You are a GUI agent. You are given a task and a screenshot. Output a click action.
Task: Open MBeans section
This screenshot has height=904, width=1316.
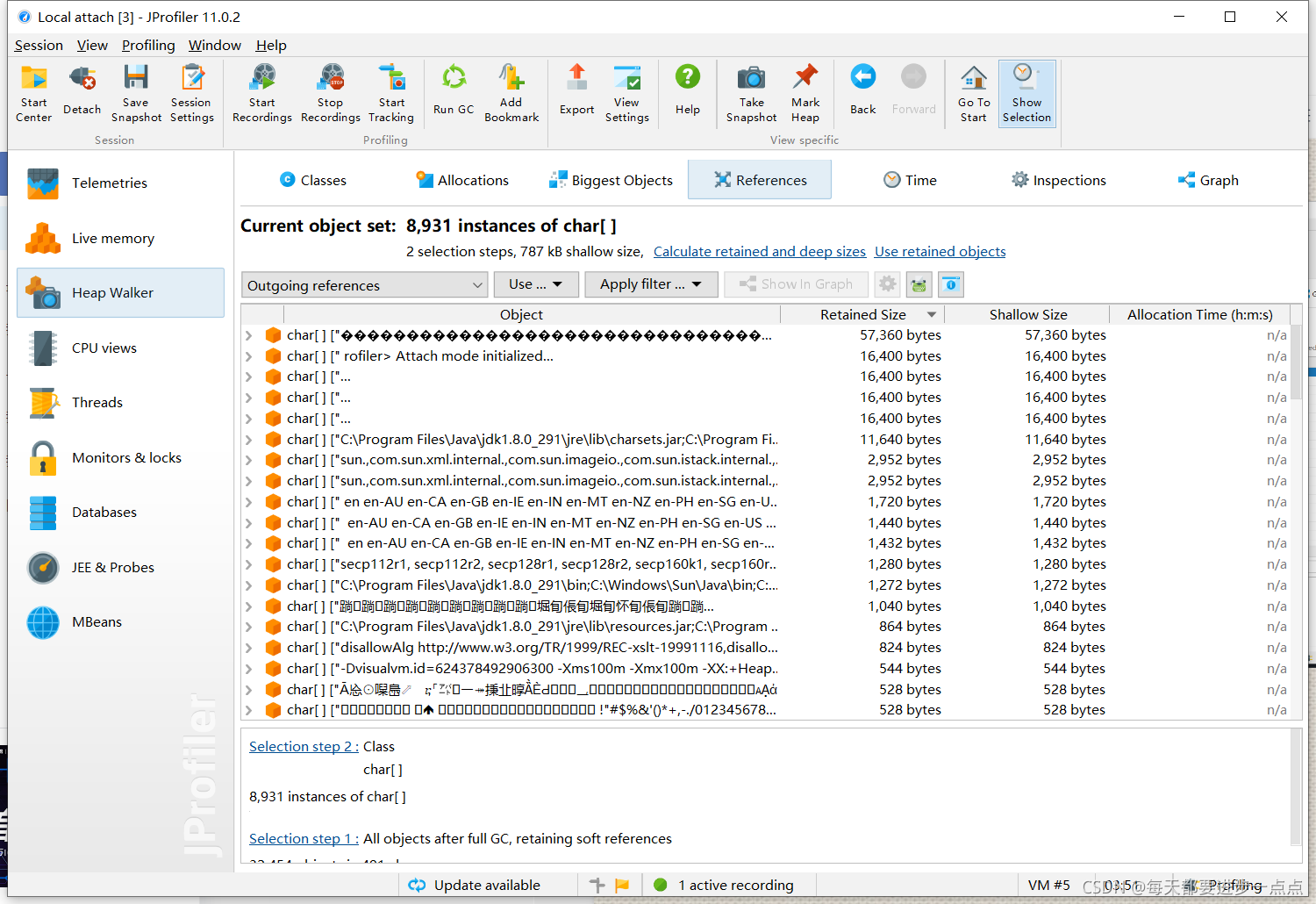120,621
